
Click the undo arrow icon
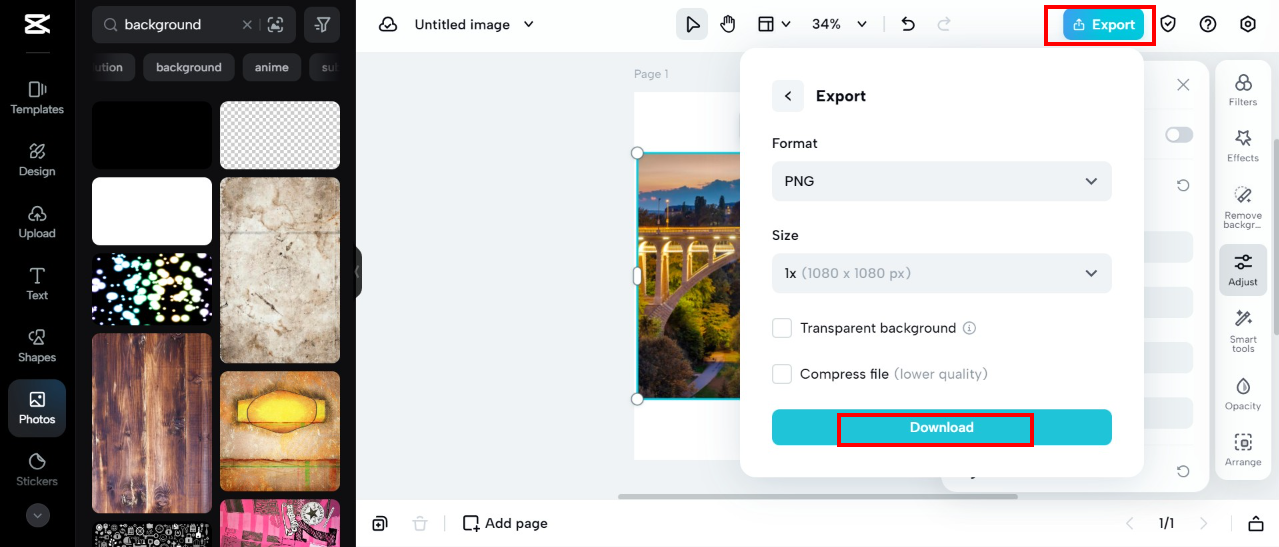pos(908,24)
